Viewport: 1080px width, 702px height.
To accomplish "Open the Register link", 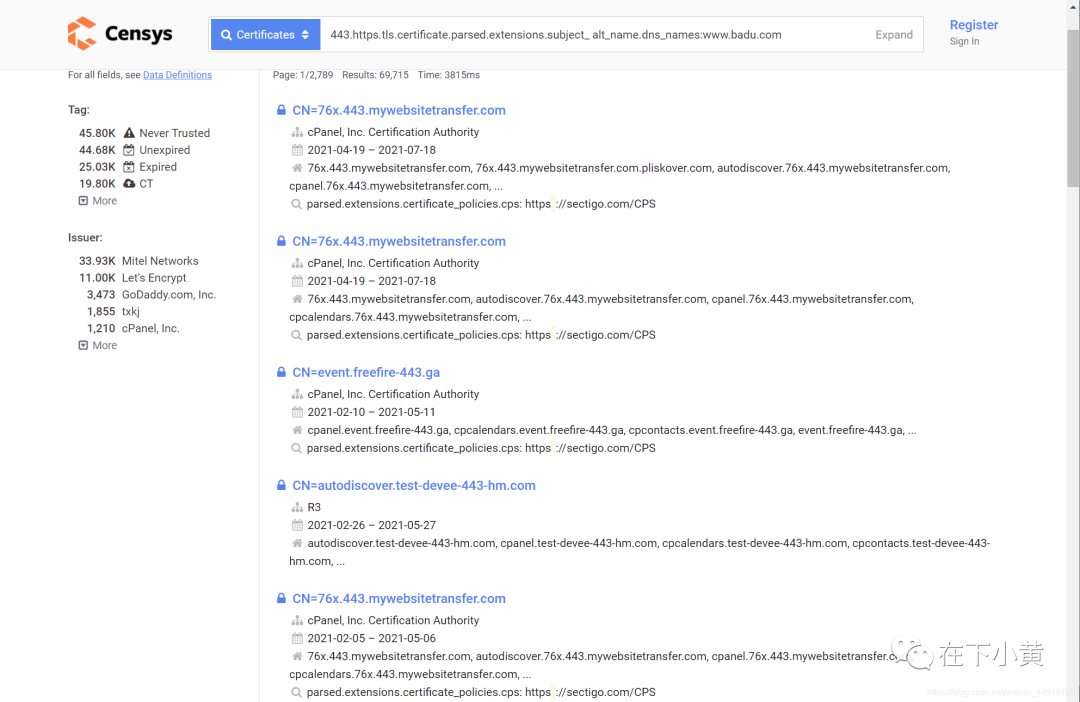I will point(973,25).
